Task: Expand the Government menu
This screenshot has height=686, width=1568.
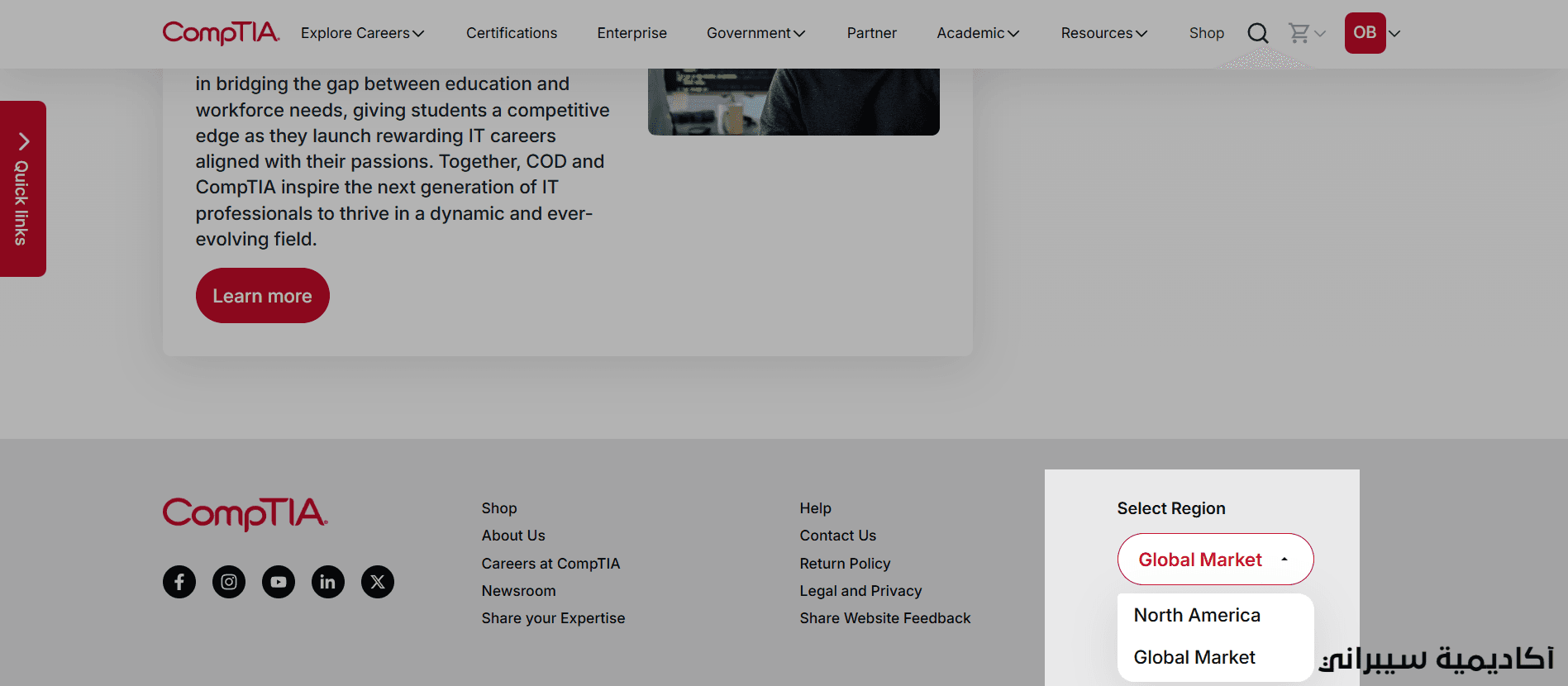Action: coord(755,33)
